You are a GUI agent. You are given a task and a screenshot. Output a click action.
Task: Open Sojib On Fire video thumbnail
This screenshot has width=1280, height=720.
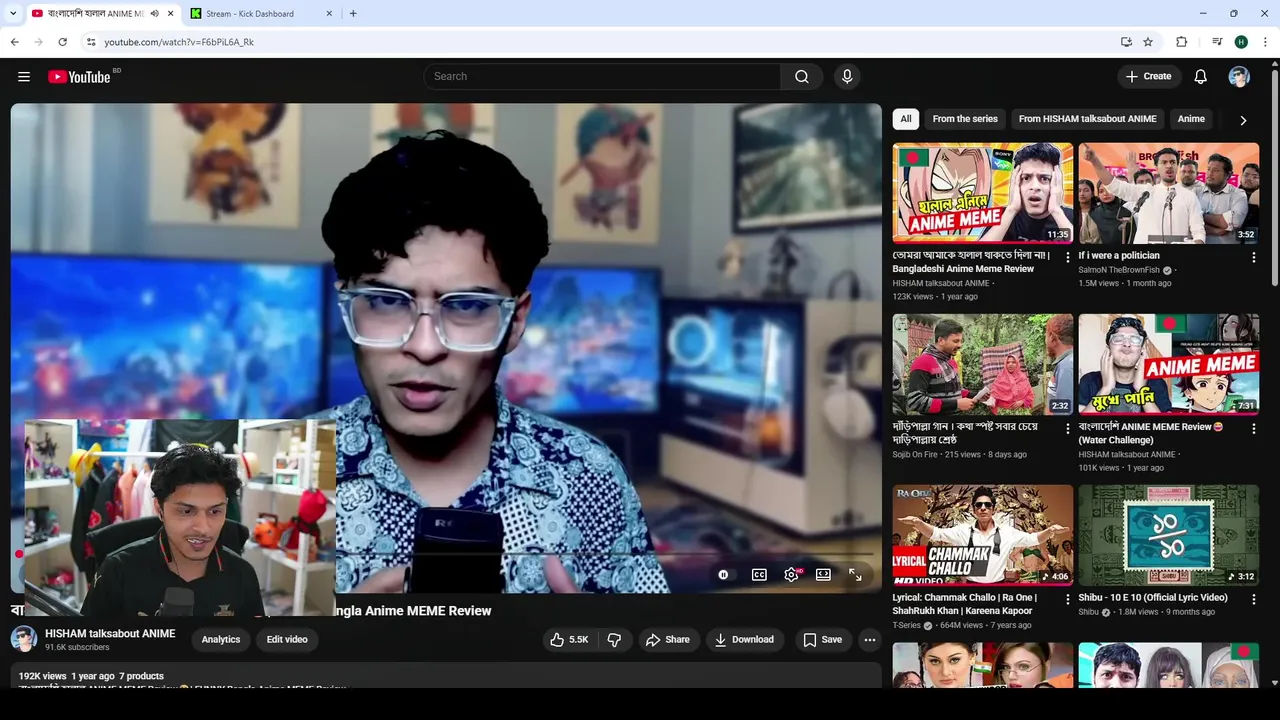click(983, 364)
